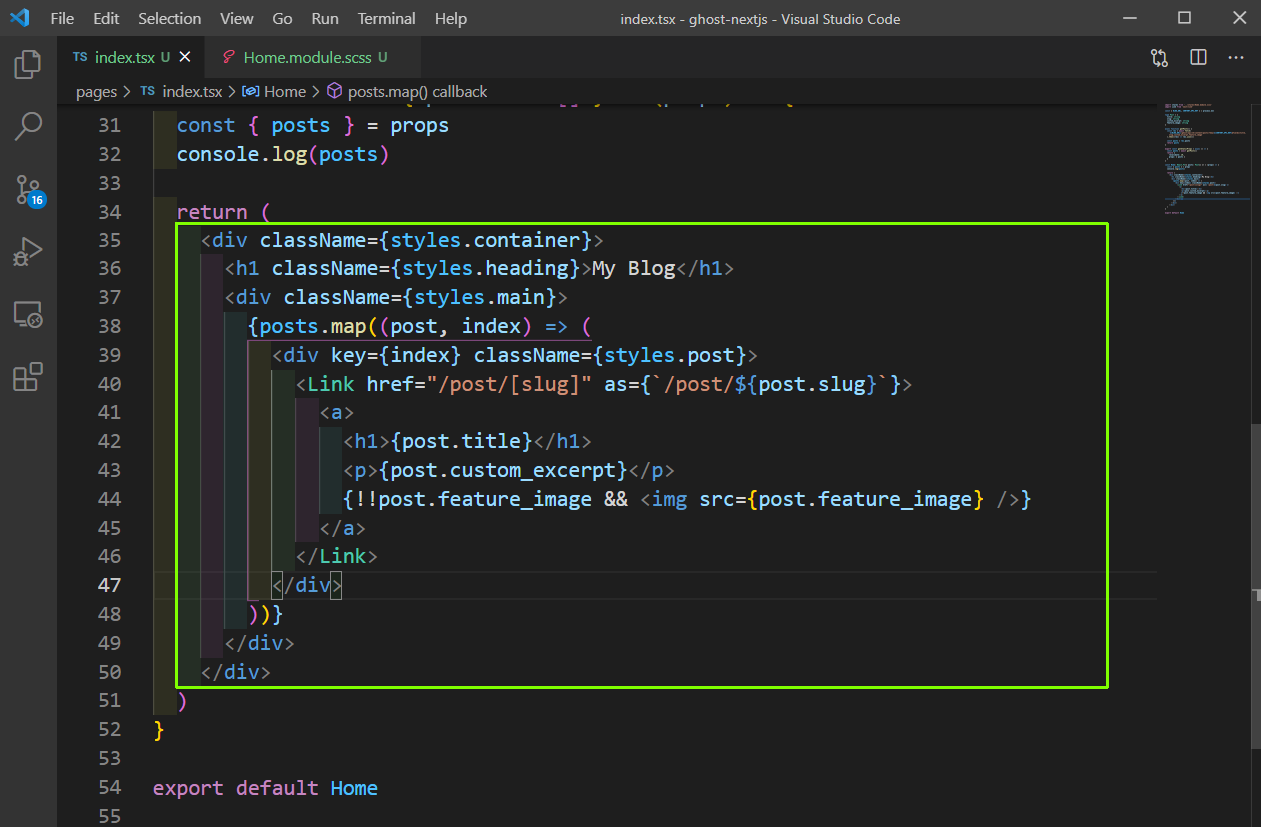Click line number 47 in gutter

110,585
